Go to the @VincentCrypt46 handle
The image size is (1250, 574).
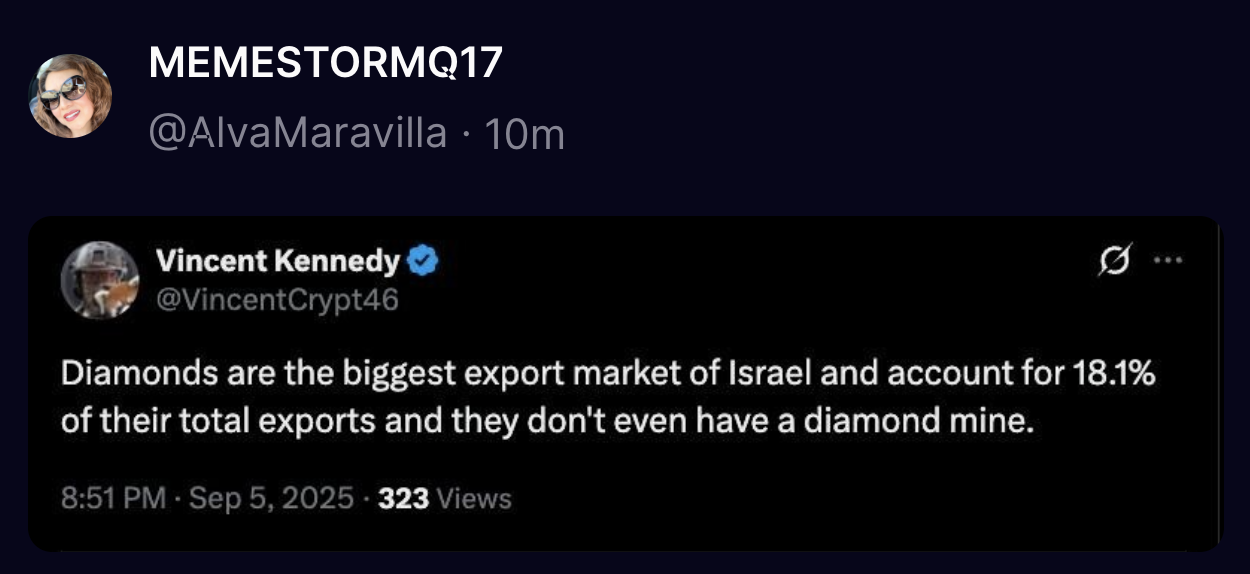(x=277, y=298)
